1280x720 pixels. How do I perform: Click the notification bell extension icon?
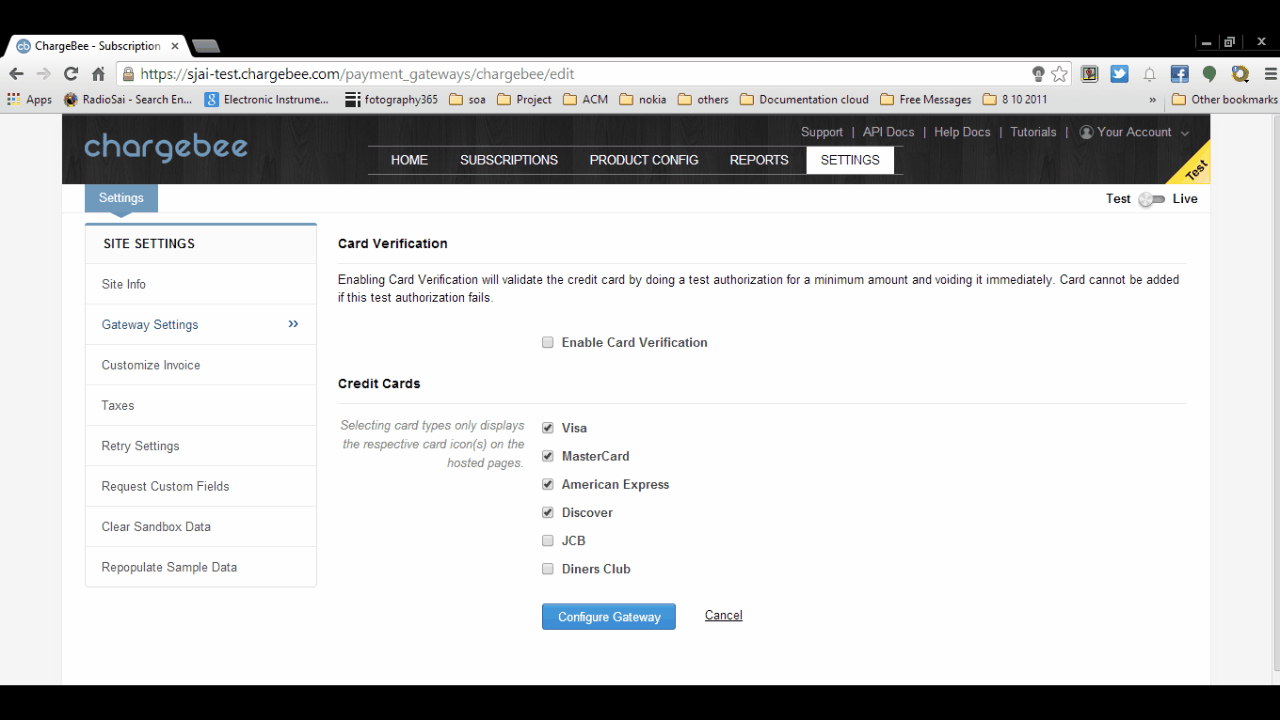(x=1149, y=74)
